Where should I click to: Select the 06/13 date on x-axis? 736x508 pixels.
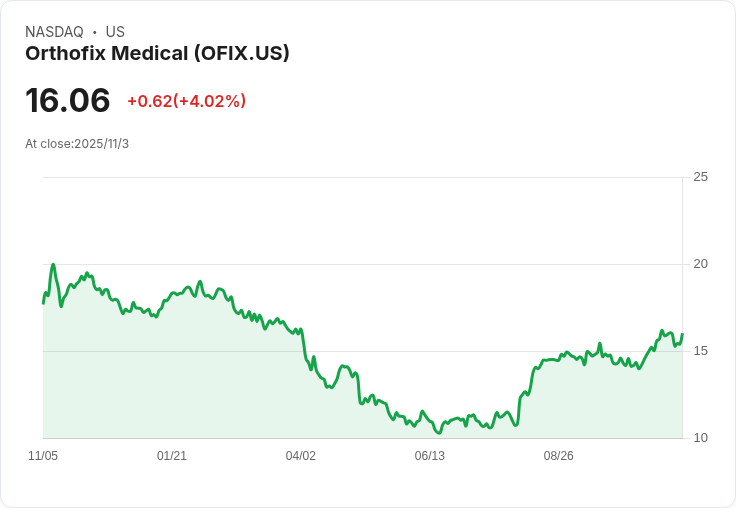point(430,456)
